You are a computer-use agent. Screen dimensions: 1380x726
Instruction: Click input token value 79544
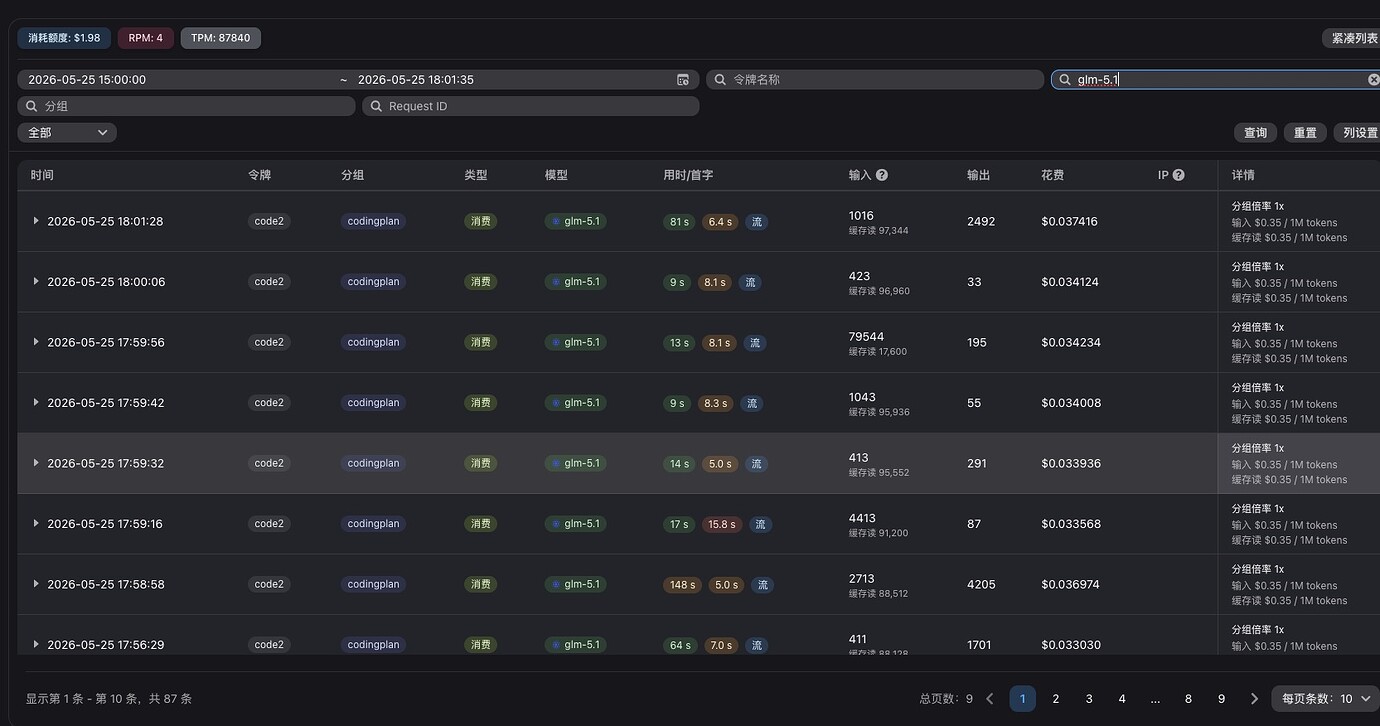click(x=866, y=337)
